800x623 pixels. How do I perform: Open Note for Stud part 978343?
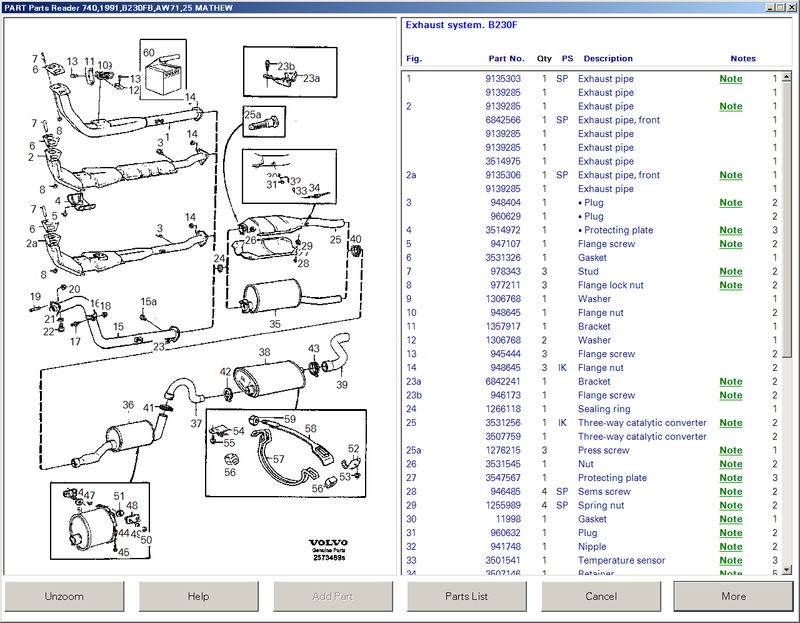tap(730, 272)
